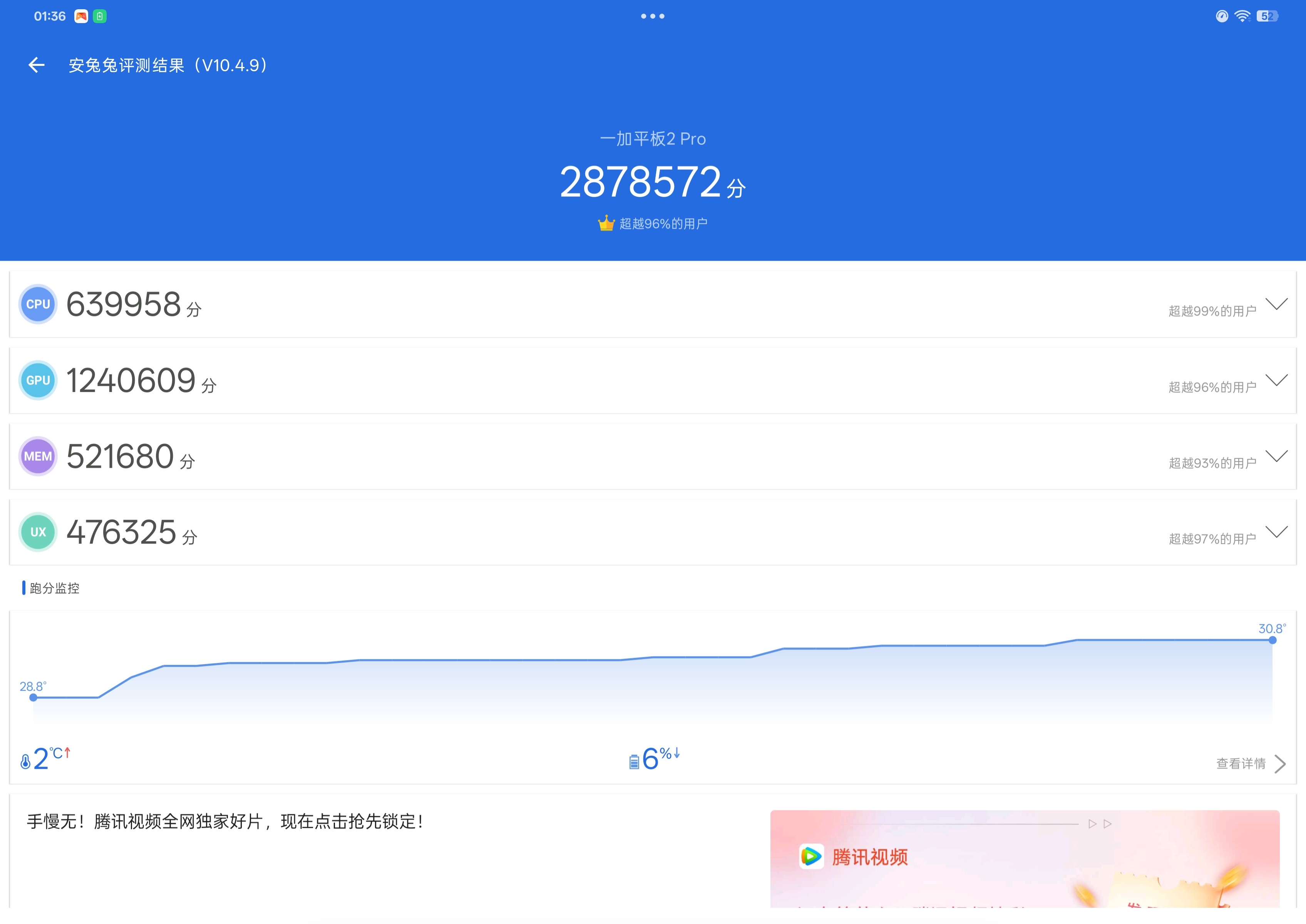
Task: Expand the GPU score details chevron
Action: pyautogui.click(x=1276, y=380)
